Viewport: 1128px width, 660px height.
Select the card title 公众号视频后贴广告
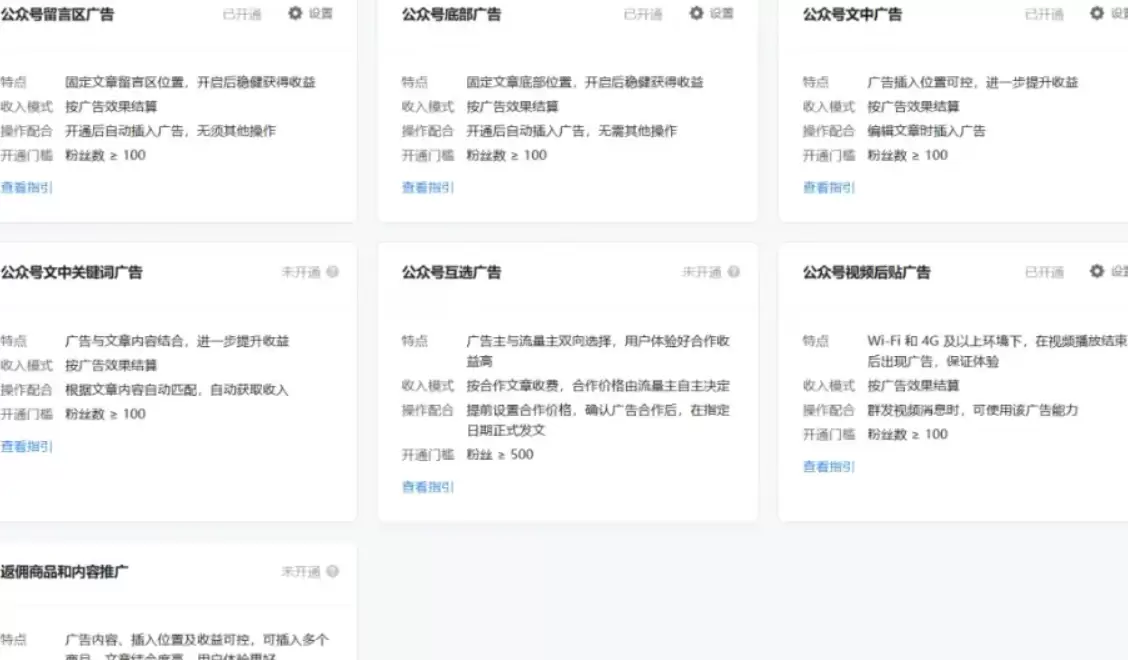click(x=866, y=273)
